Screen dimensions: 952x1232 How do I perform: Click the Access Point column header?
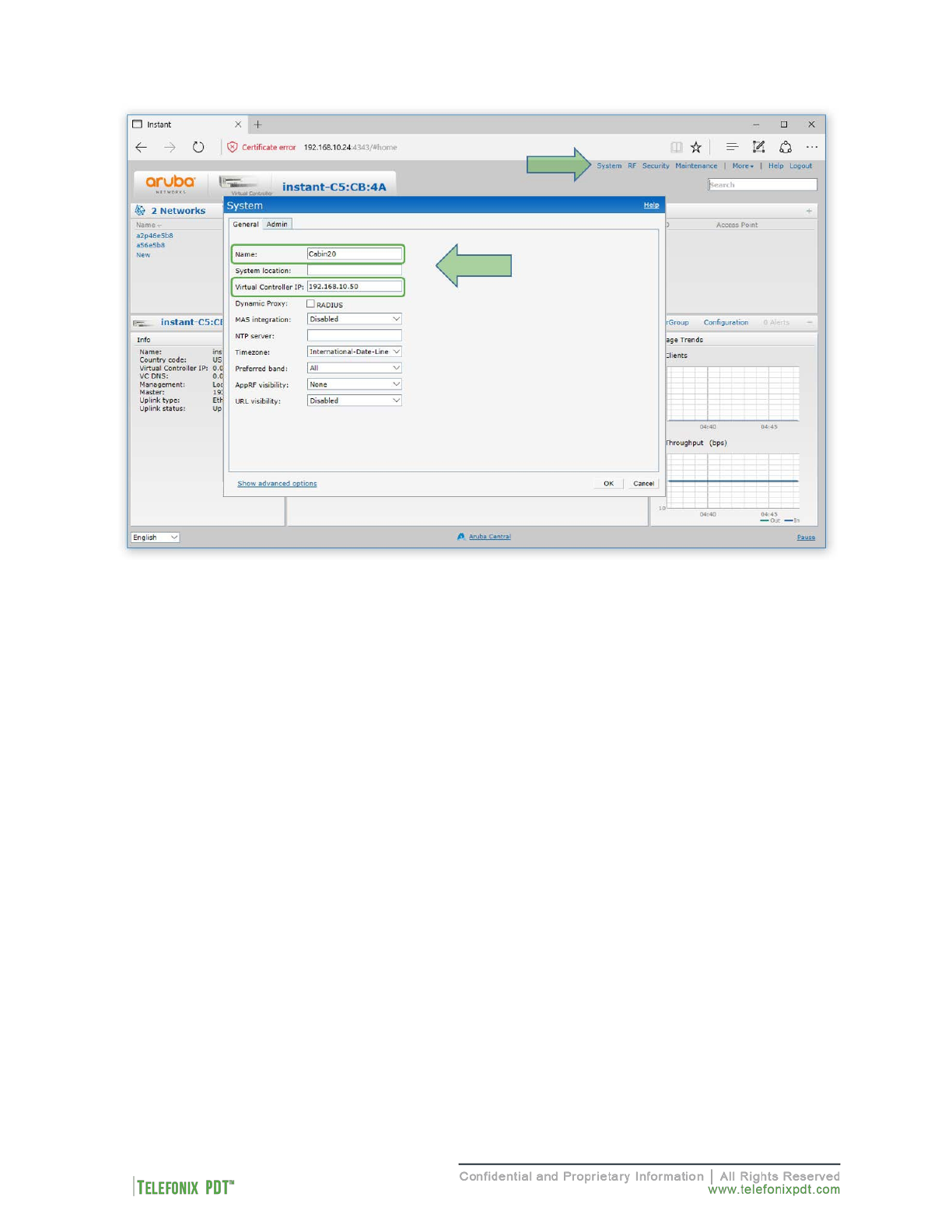pos(737,225)
